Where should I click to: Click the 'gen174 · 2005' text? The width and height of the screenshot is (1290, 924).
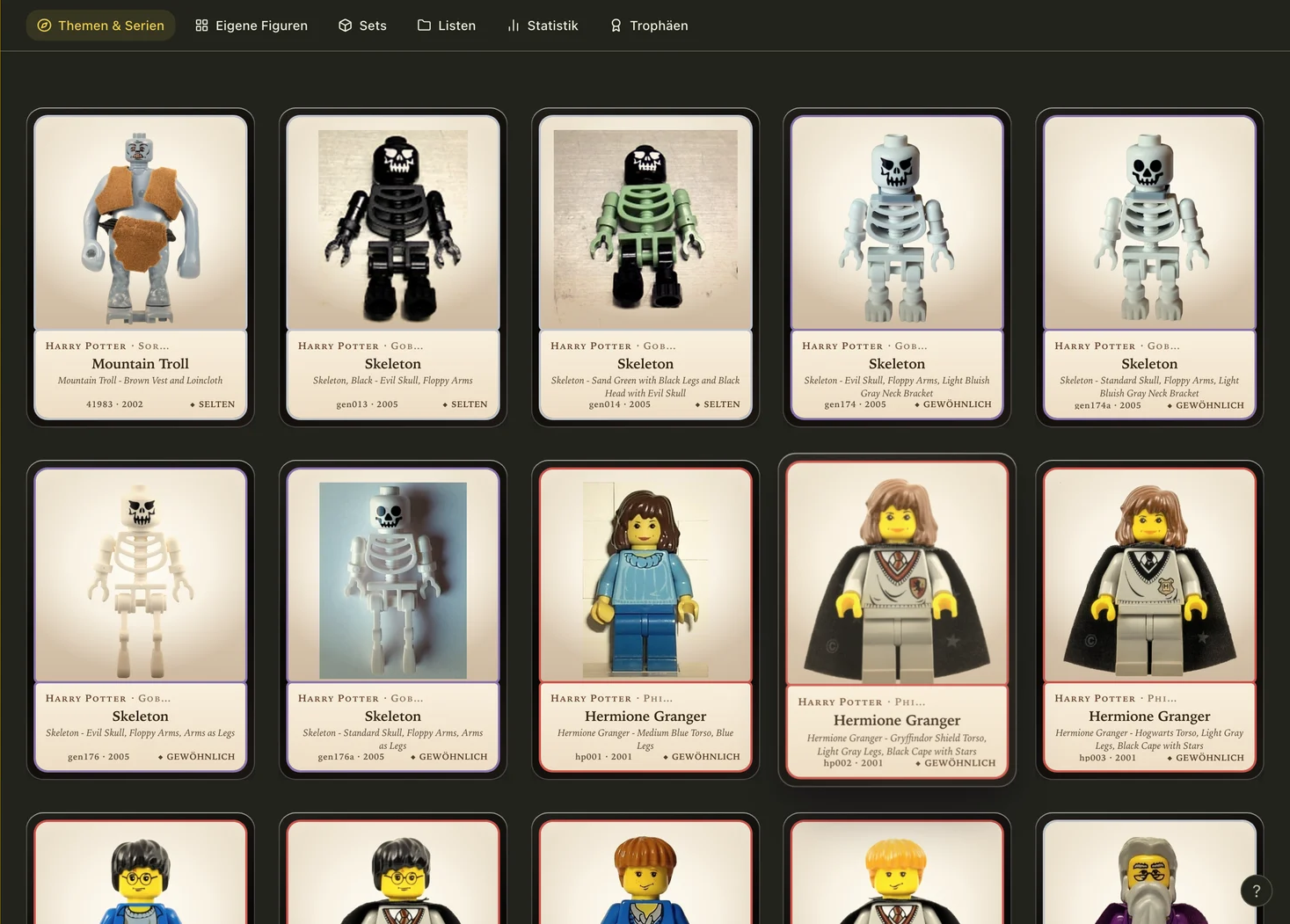[855, 404]
